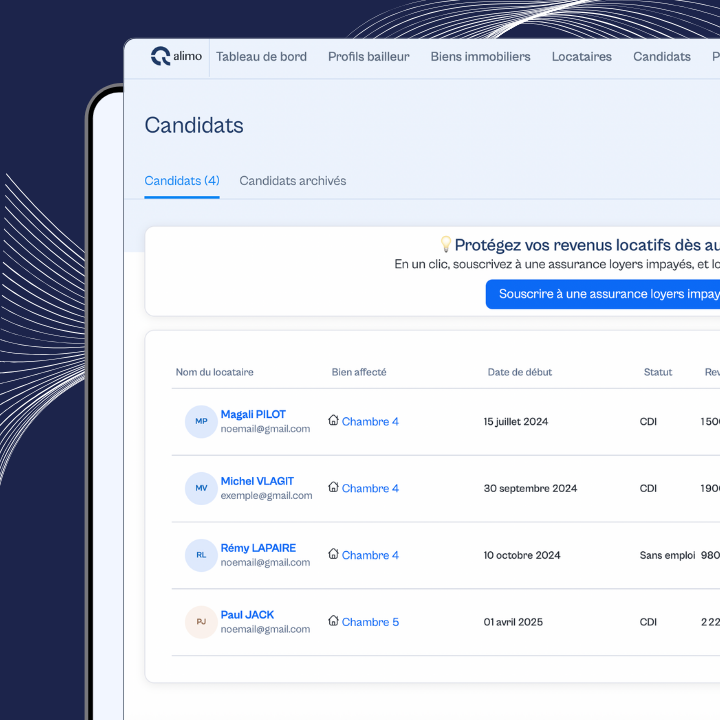Switch to the Candidats archivés tab
The width and height of the screenshot is (720, 720).
coord(293,181)
